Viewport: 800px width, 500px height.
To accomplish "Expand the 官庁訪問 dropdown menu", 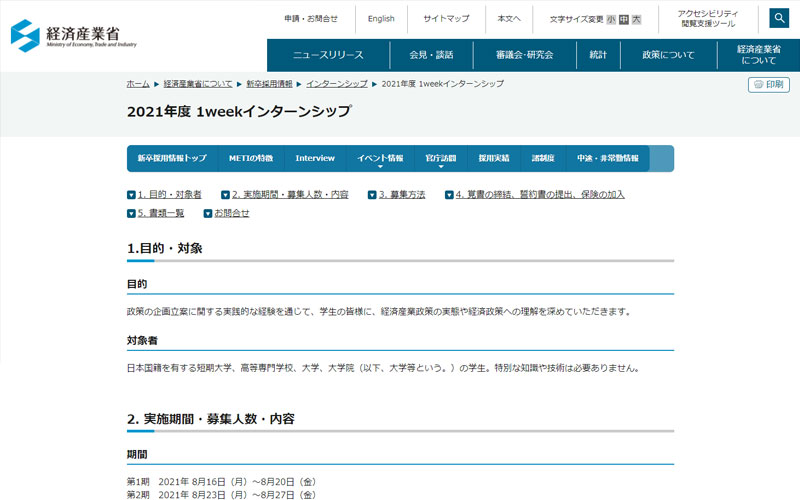I will click(x=440, y=159).
